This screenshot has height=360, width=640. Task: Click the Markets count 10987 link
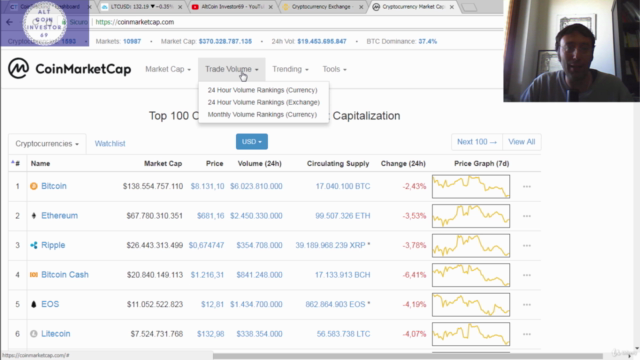tap(132, 41)
